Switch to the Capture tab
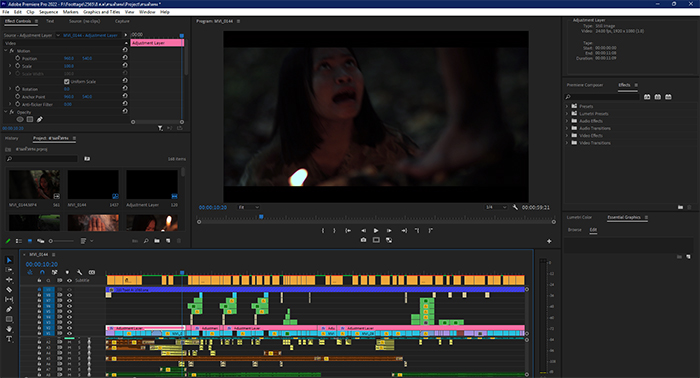700x378 pixels. 122,21
